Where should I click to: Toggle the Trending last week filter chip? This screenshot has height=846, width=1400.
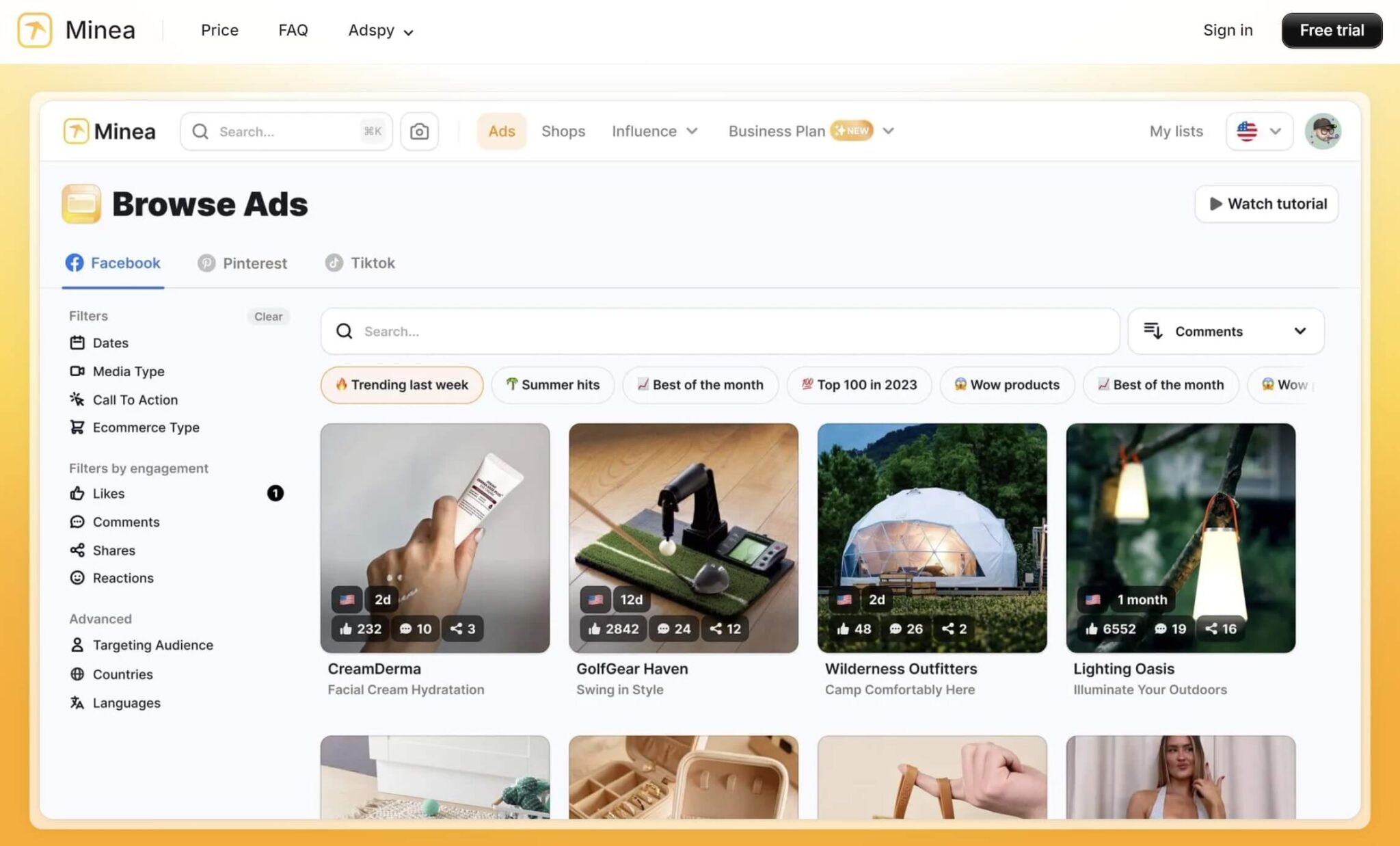tap(402, 385)
